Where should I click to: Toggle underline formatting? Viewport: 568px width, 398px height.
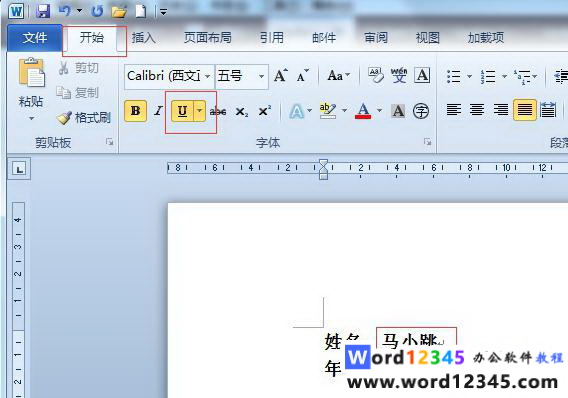183,111
